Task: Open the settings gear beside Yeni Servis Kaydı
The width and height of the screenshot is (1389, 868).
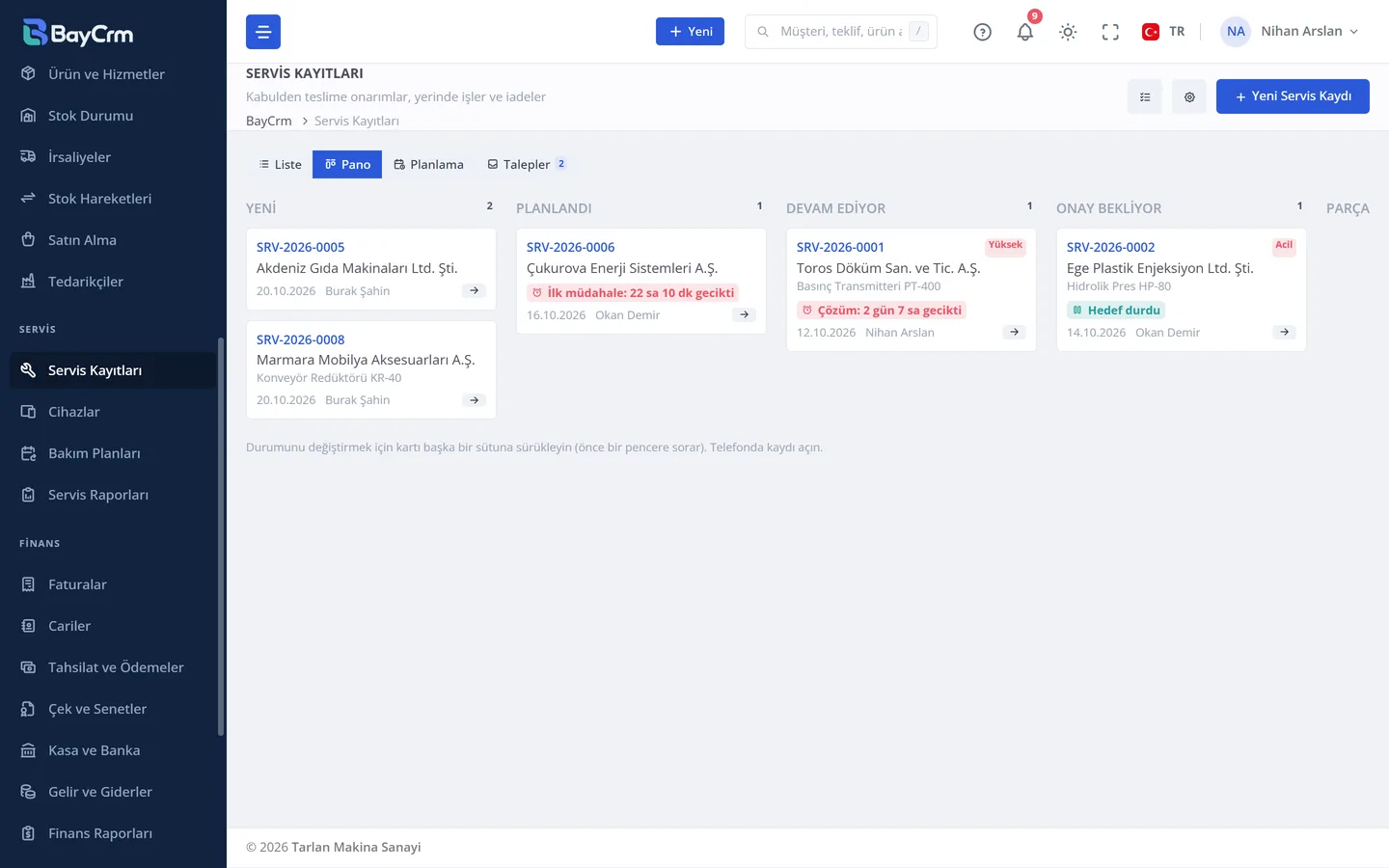Action: [x=1189, y=96]
